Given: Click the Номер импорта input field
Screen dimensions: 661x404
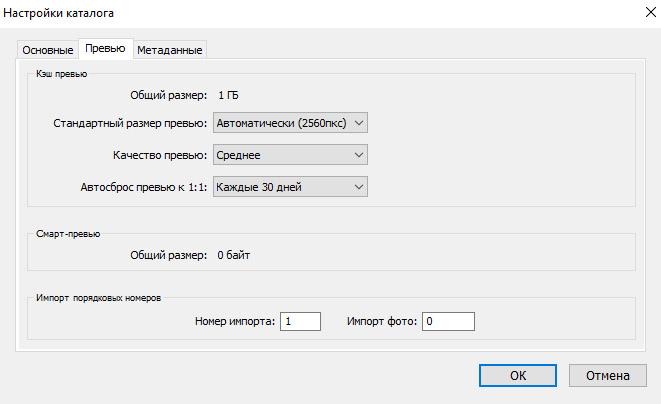Looking at the screenshot, I should pos(300,321).
